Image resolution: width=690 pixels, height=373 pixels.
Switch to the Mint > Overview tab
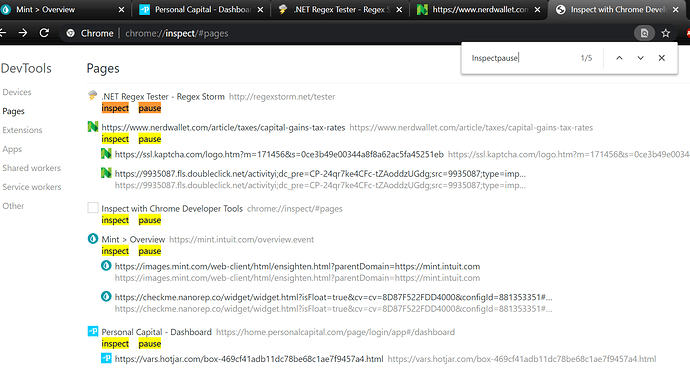point(62,9)
